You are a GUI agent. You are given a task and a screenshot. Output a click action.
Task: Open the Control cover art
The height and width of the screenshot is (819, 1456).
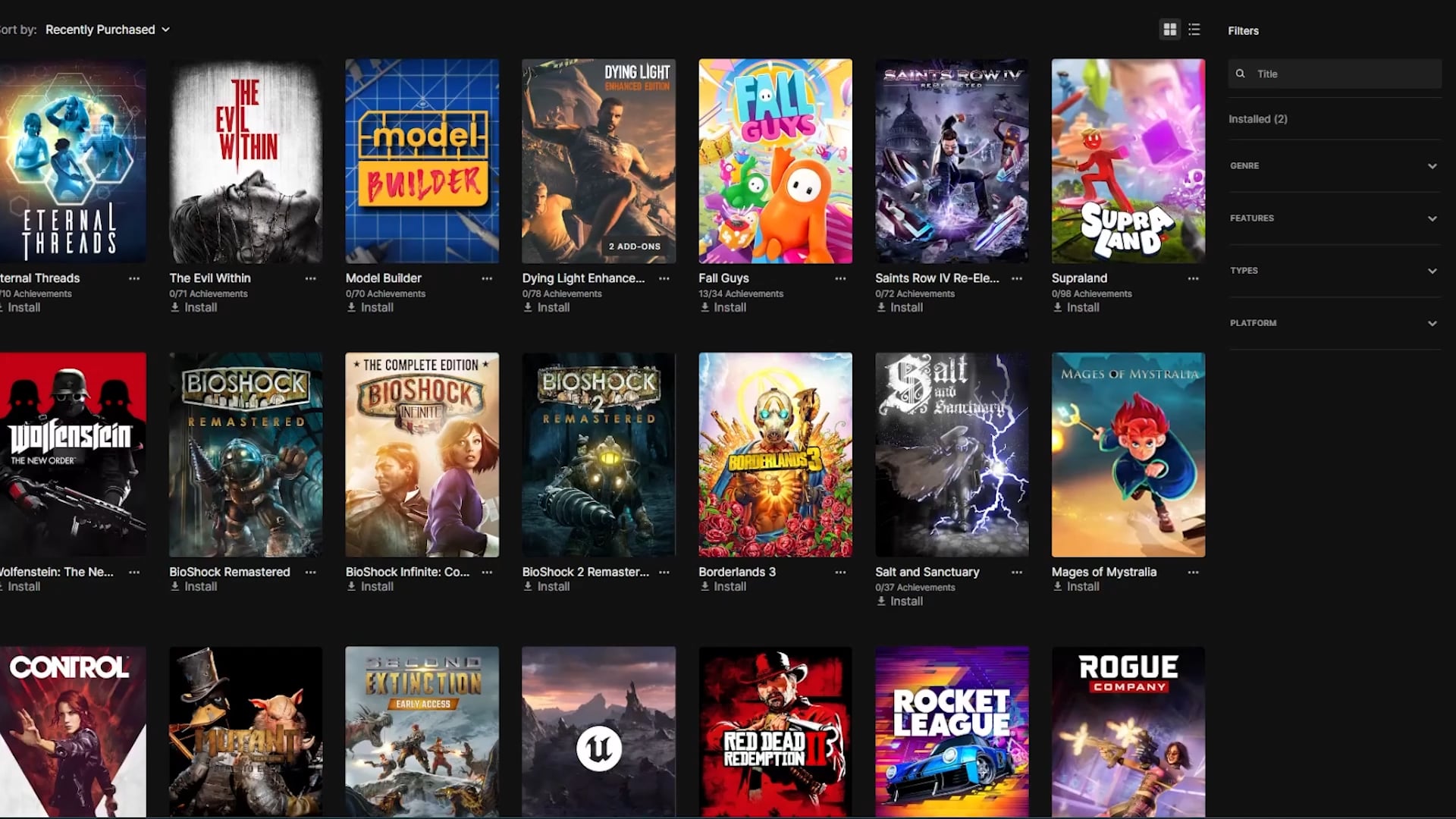tap(73, 732)
